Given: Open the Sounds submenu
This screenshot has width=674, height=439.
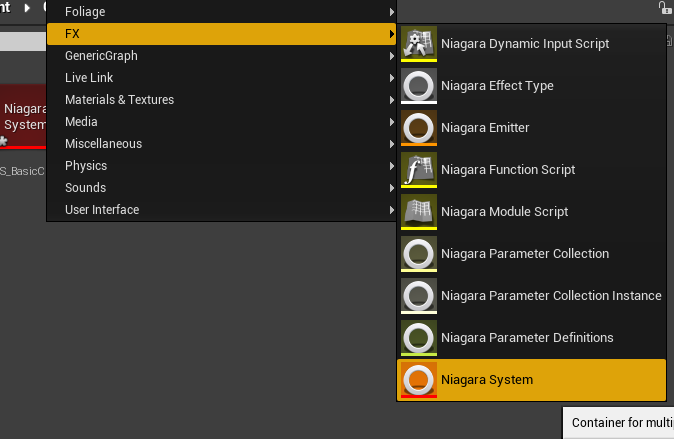Looking at the screenshot, I should coord(221,187).
